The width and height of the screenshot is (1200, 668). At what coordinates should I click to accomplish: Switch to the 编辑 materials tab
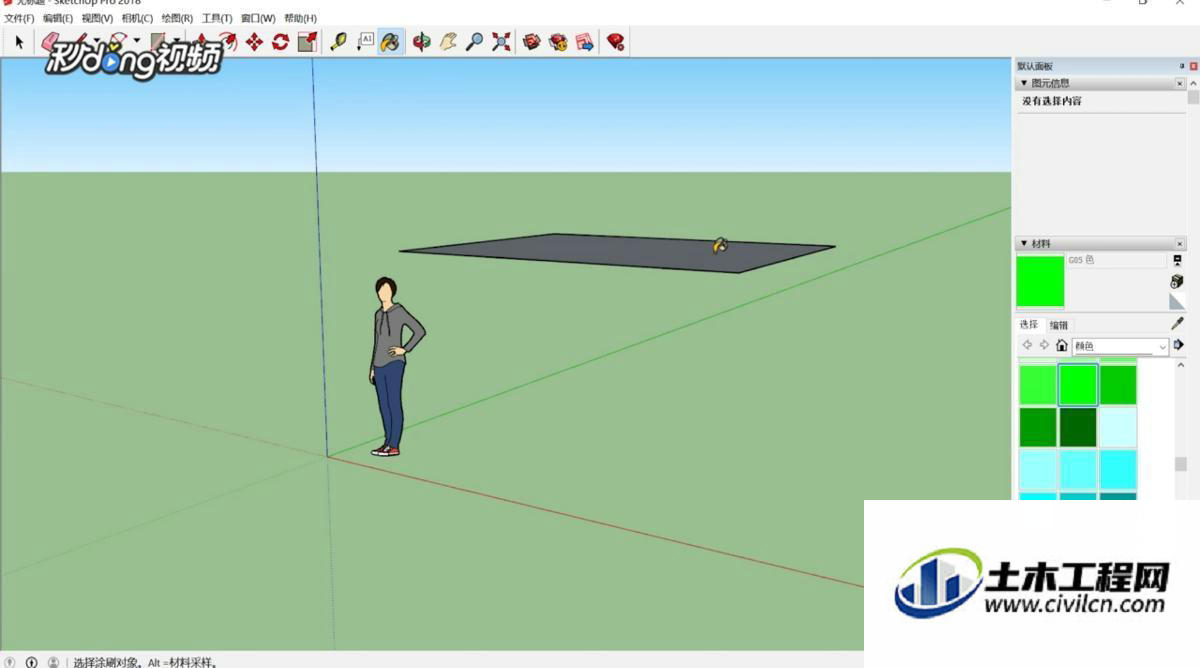tap(1059, 324)
